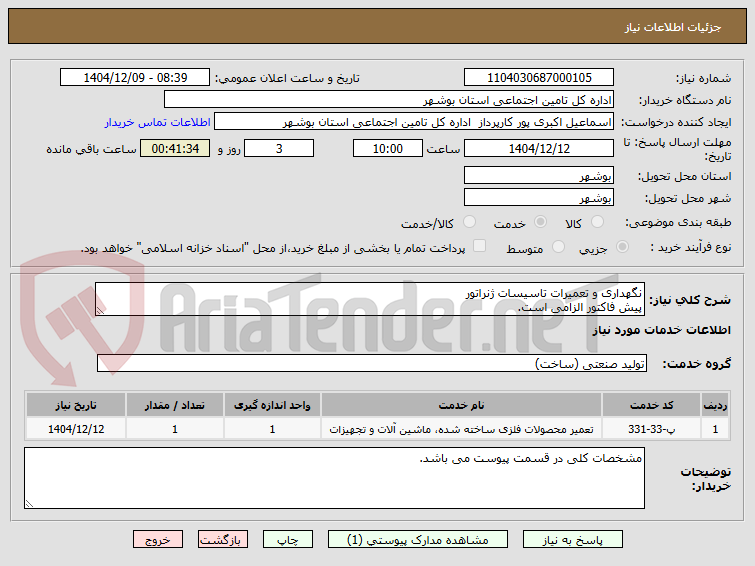755x566 pixels.
Task: Click the days remaining field showing 3
Action: tap(279, 148)
